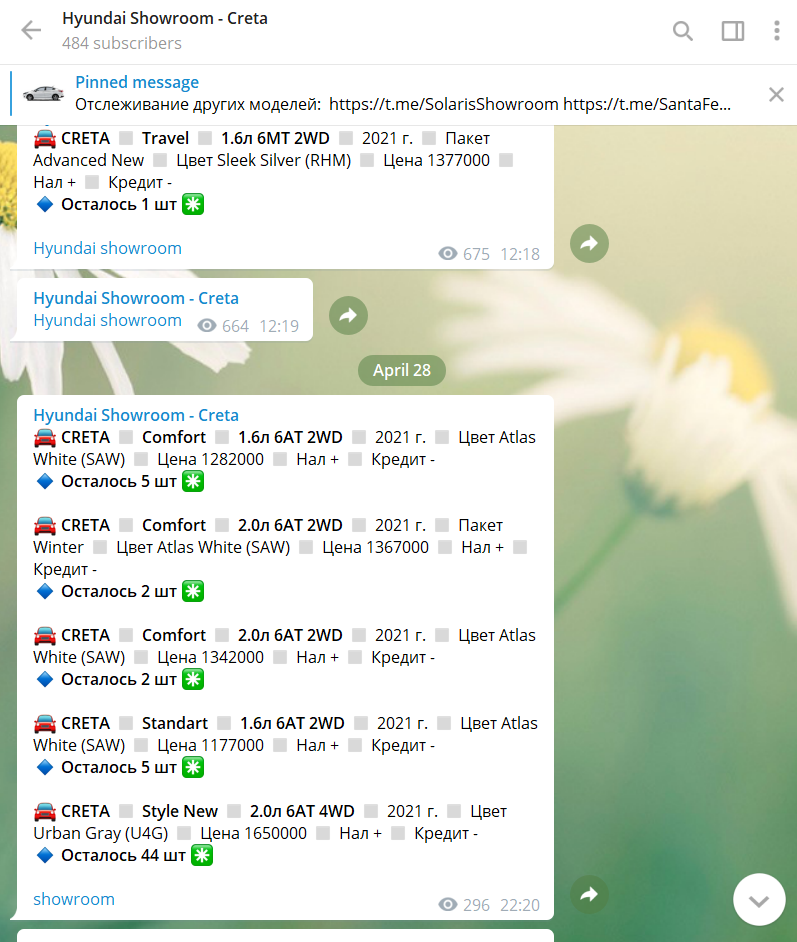The width and height of the screenshot is (797, 942).
Task: Click blue diamond before Осталось 1 шт
Action: click(x=44, y=204)
